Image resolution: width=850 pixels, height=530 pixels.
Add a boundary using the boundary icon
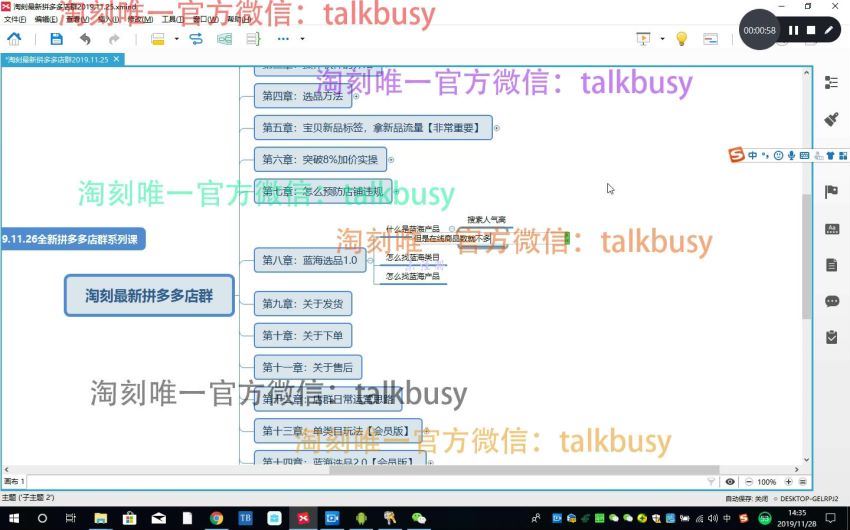224,39
